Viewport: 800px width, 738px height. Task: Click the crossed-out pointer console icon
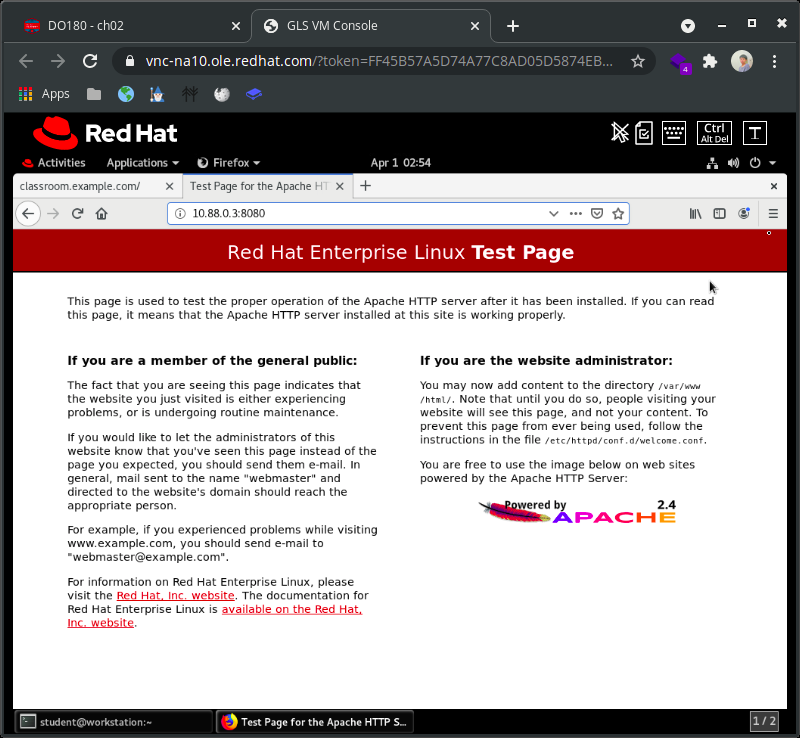tap(620, 133)
